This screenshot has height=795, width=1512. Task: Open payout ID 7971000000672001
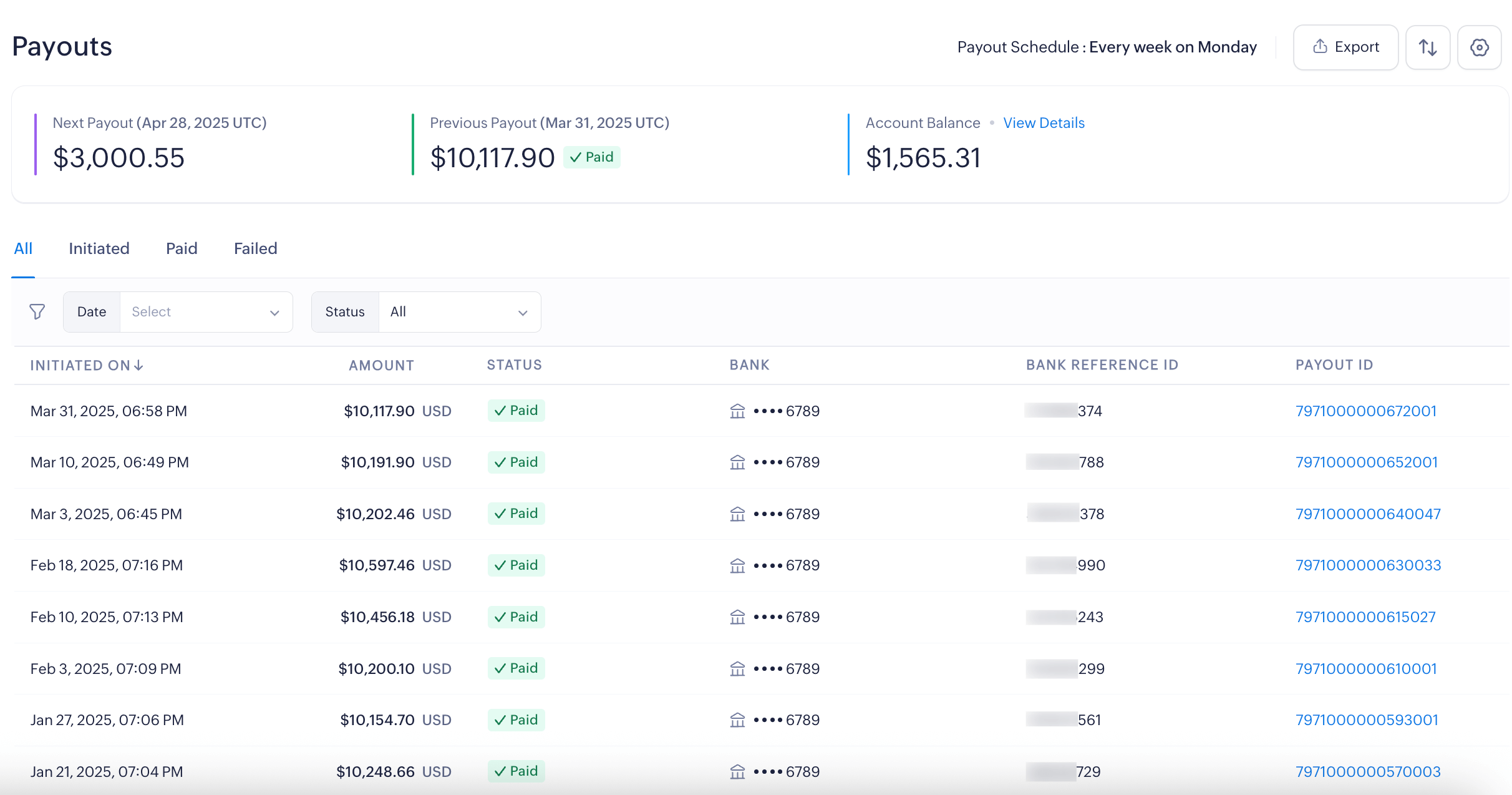1365,411
